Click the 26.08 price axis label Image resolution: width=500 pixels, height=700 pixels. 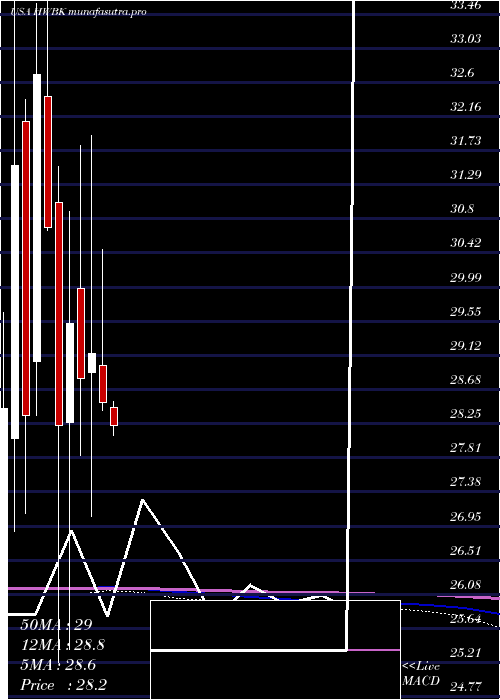point(466,584)
